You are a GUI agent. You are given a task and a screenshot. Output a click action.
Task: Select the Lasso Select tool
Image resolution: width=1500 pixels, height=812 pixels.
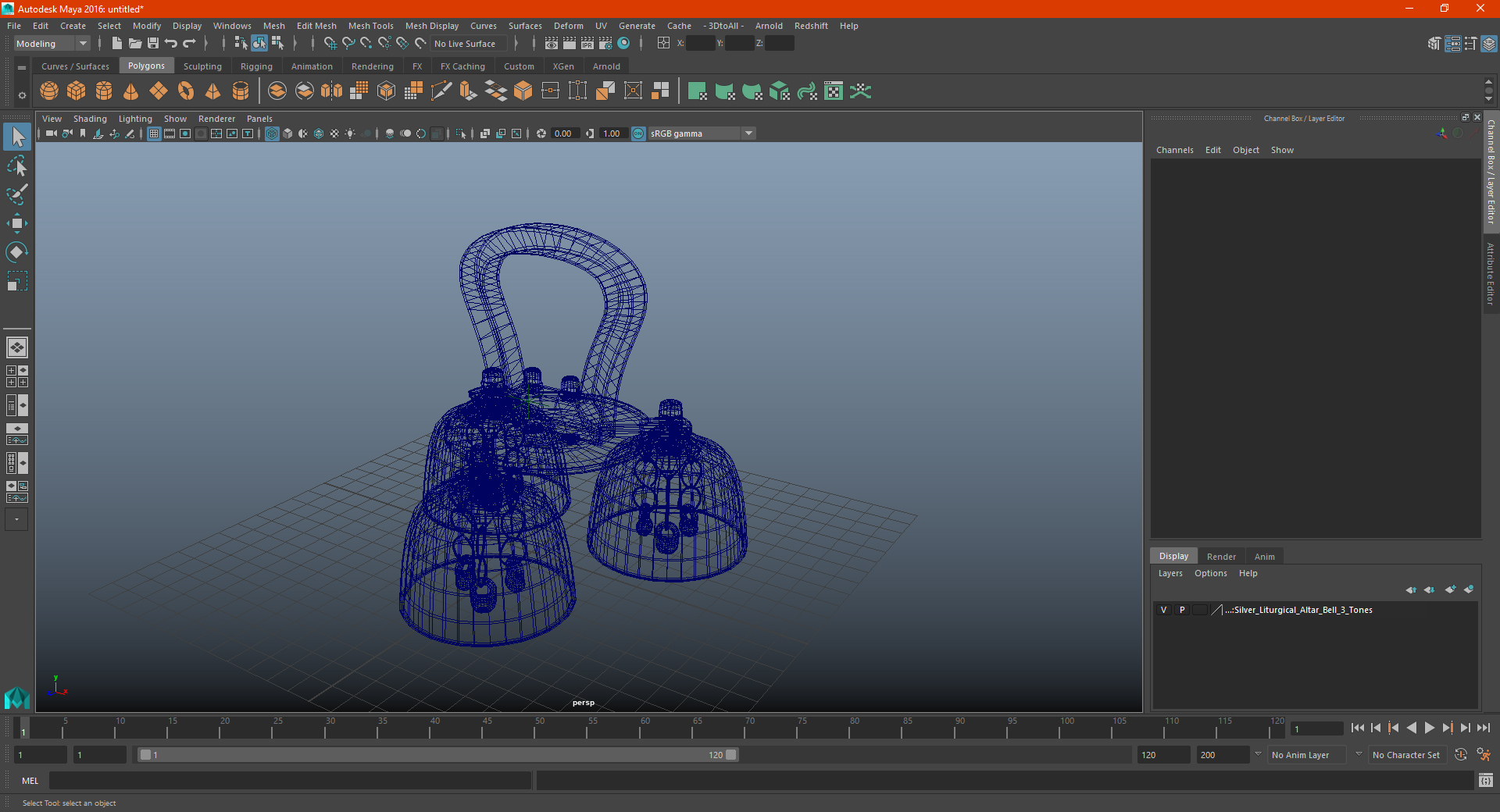coord(17,166)
